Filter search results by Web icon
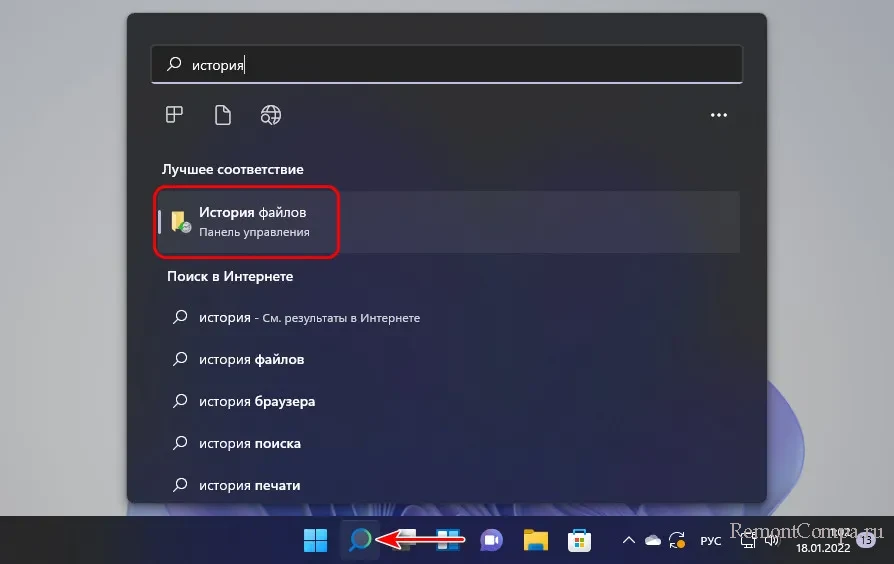The width and height of the screenshot is (894, 564). coord(270,115)
